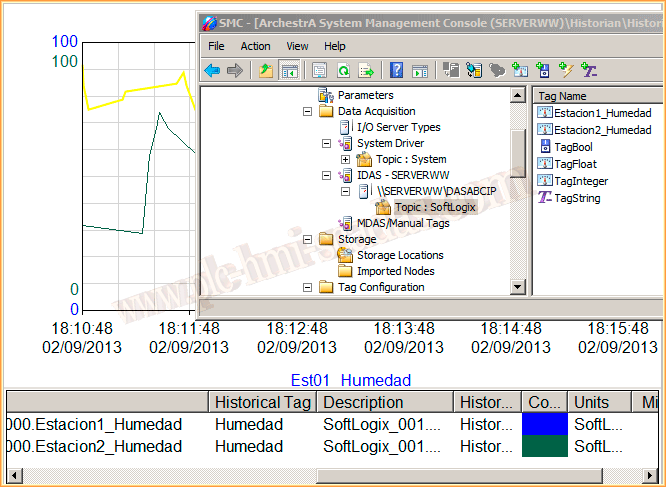Click the Tag Name column header
This screenshot has height=487, width=666.
[562, 96]
